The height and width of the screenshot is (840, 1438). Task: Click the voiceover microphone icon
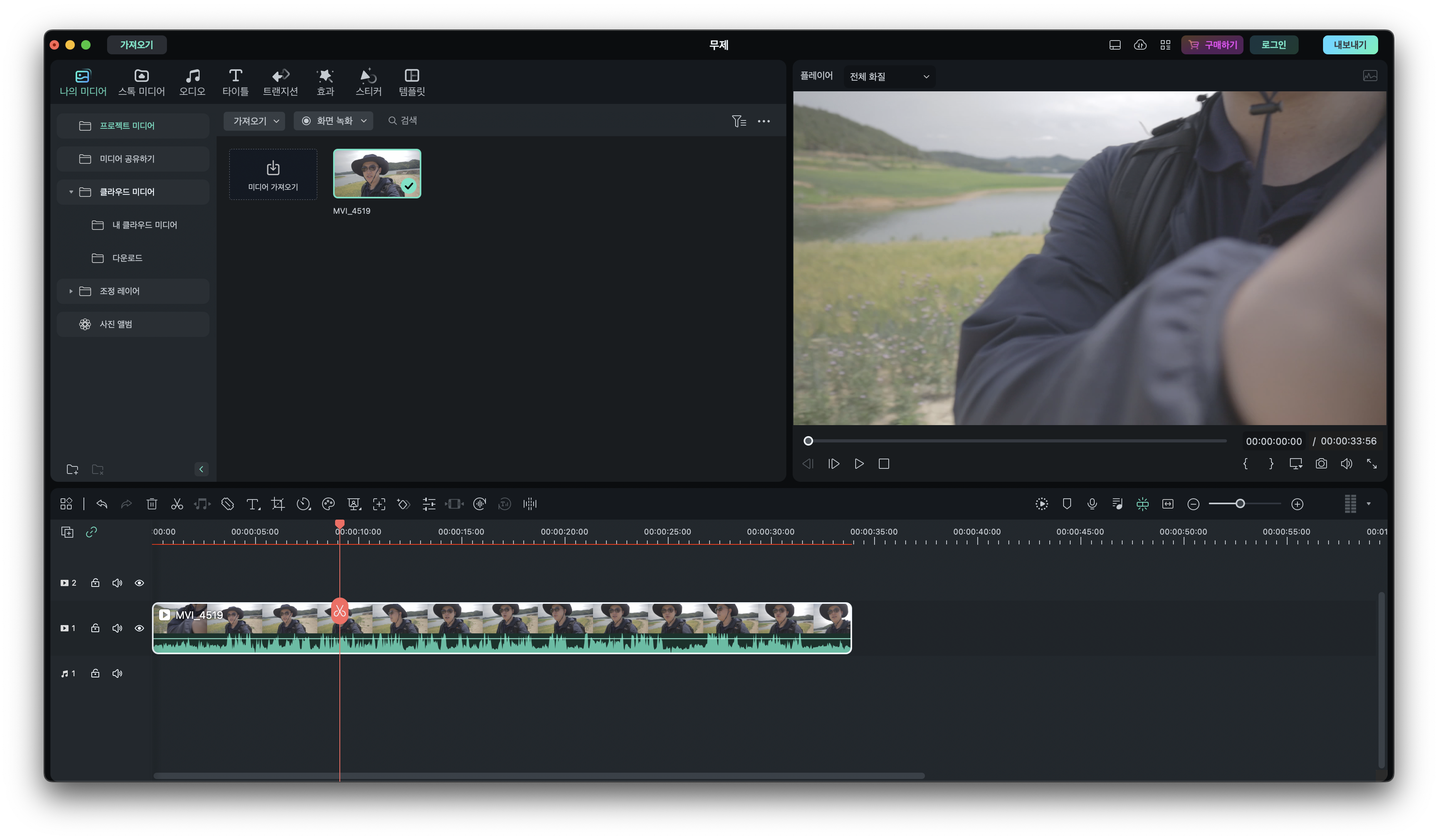click(1092, 504)
